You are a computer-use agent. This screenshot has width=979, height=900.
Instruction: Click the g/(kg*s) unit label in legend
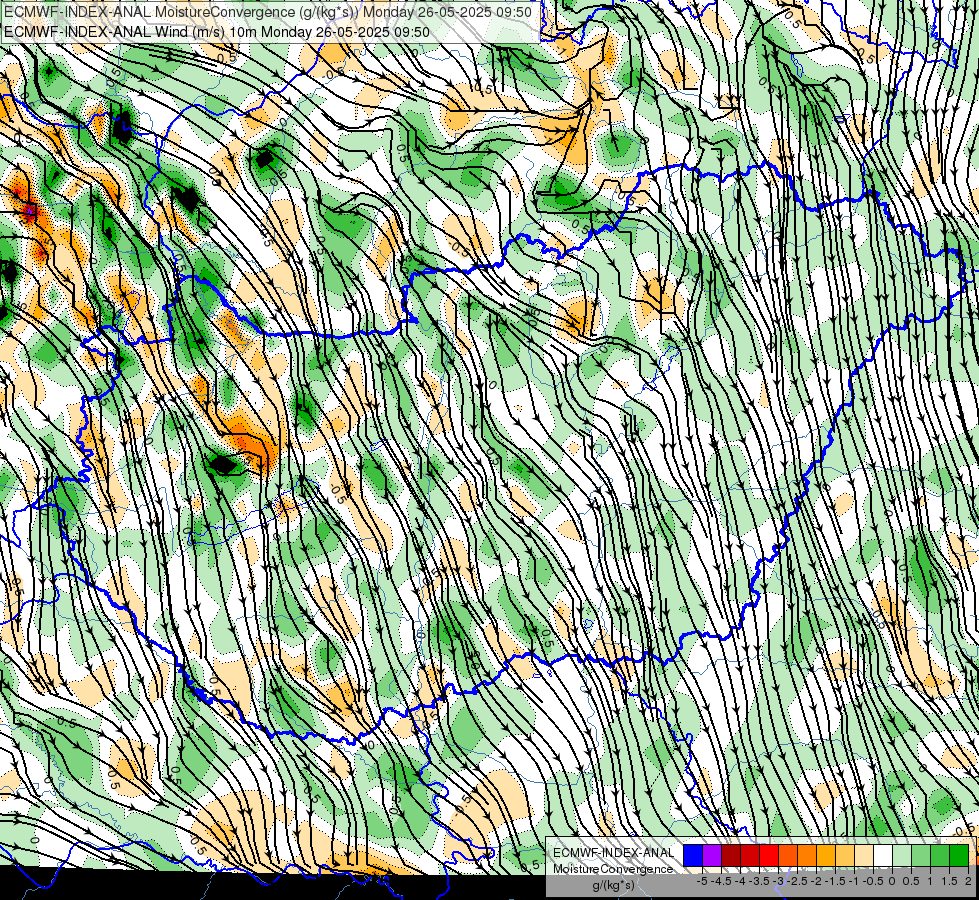pyautogui.click(x=614, y=886)
